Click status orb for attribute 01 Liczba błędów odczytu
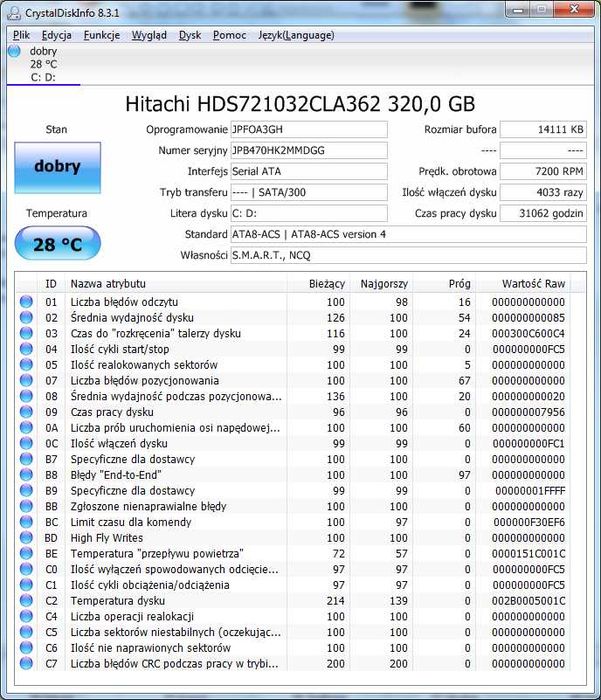Image resolution: width=601 pixels, height=700 pixels. coord(26,302)
